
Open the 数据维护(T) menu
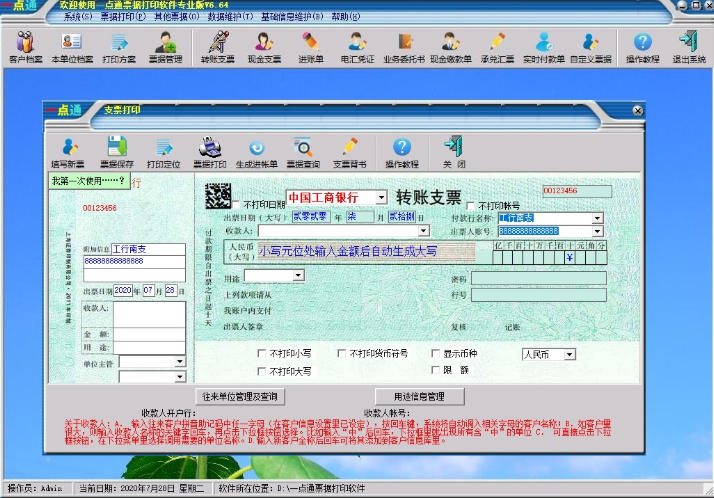click(x=230, y=17)
